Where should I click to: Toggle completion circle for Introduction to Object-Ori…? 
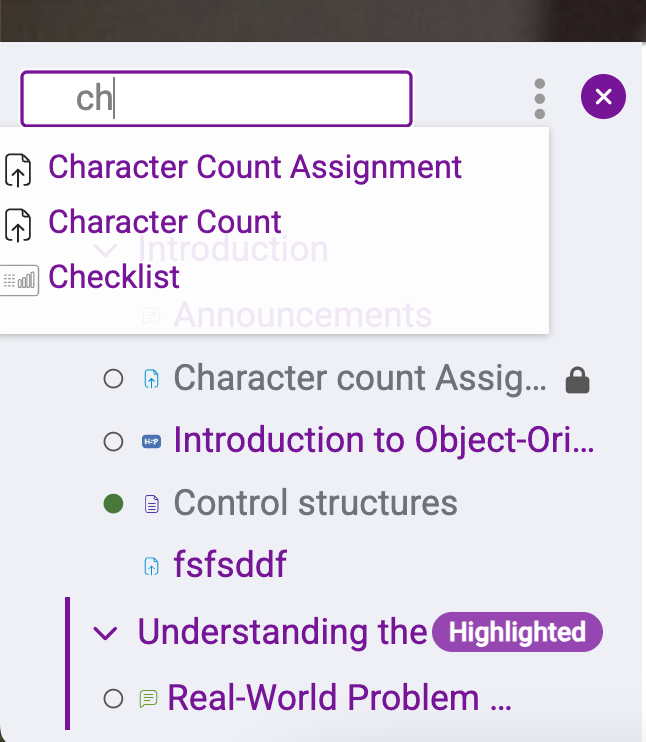(114, 442)
